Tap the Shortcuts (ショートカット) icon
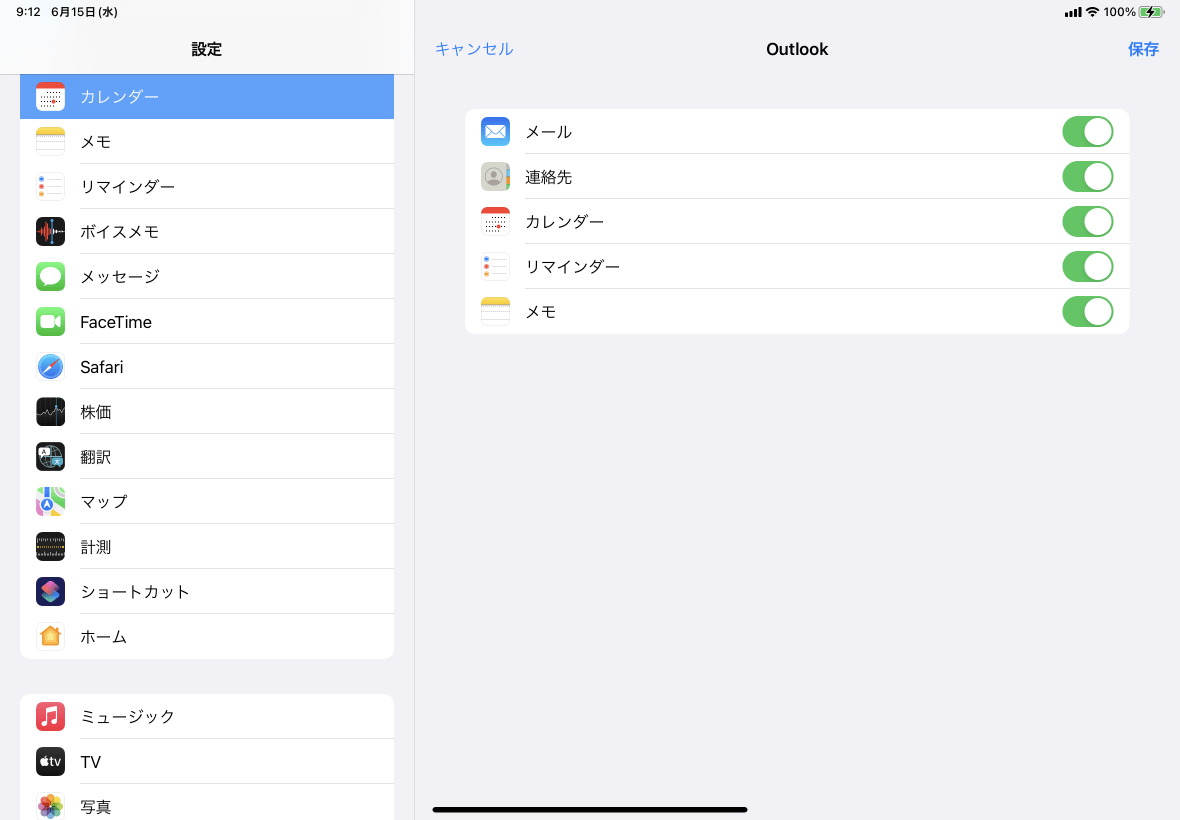 pyautogui.click(x=50, y=592)
